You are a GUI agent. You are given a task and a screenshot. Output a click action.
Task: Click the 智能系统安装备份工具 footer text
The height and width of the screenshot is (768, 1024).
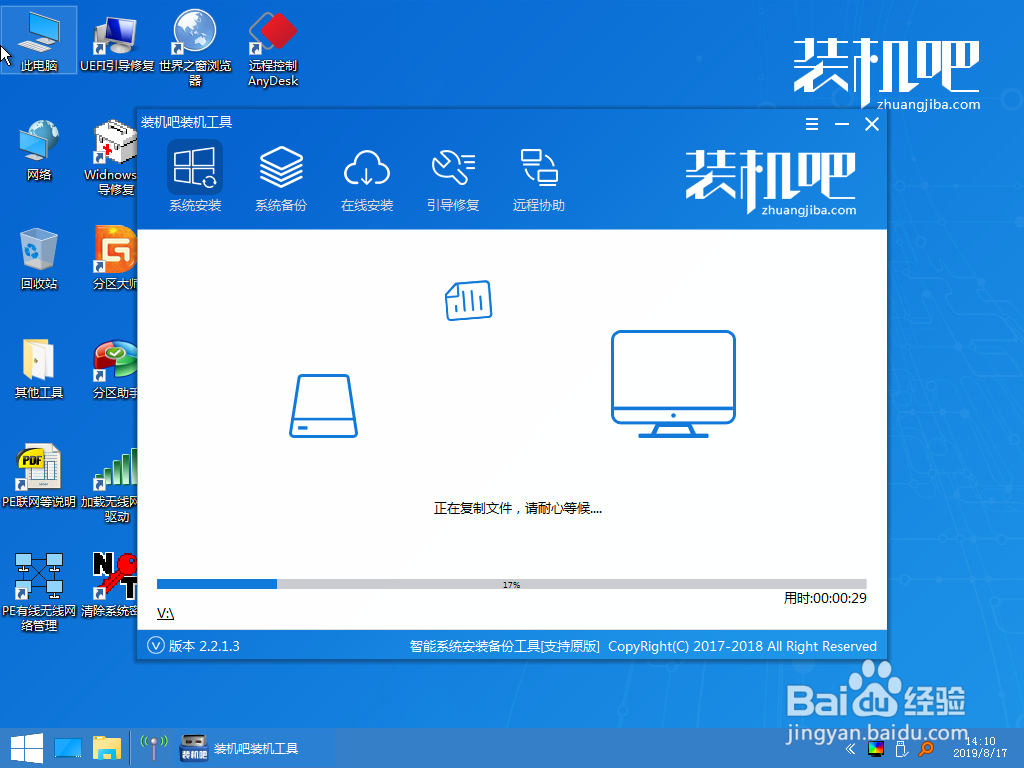click(x=504, y=646)
